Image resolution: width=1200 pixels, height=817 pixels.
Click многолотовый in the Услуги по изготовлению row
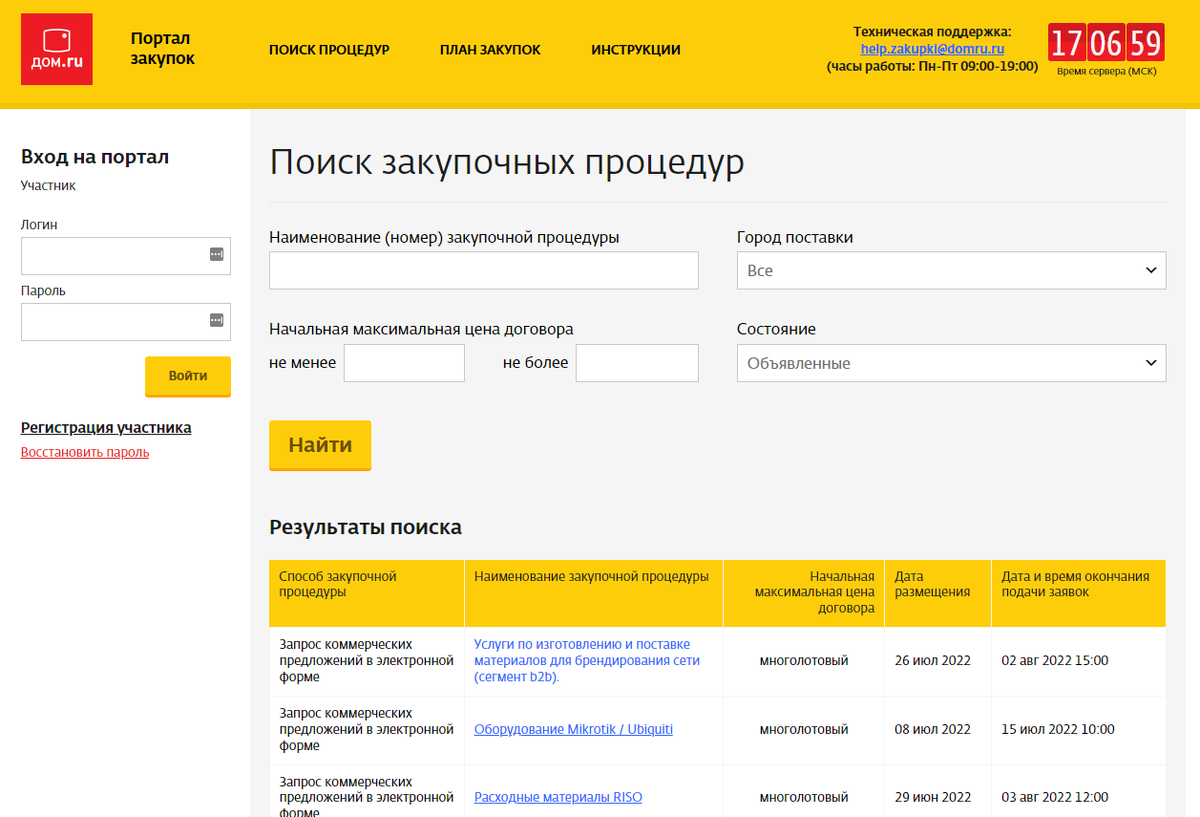pos(804,661)
